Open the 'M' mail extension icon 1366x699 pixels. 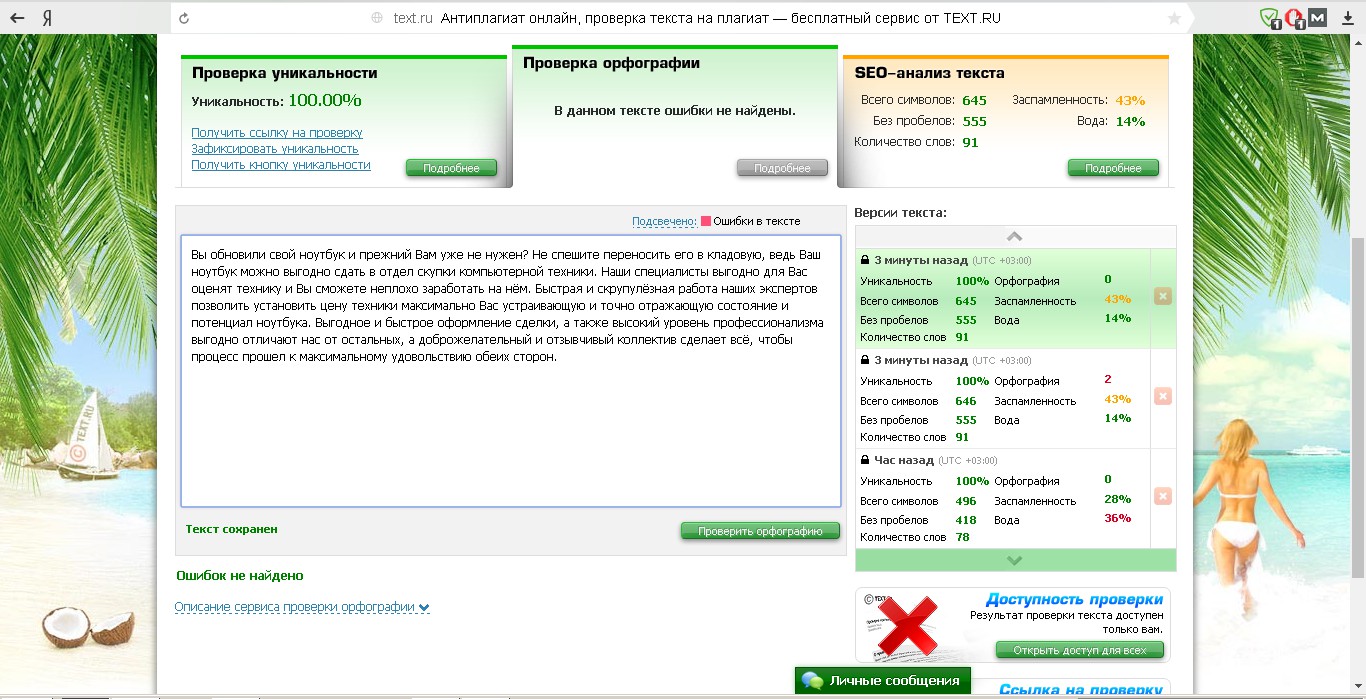(x=1318, y=18)
